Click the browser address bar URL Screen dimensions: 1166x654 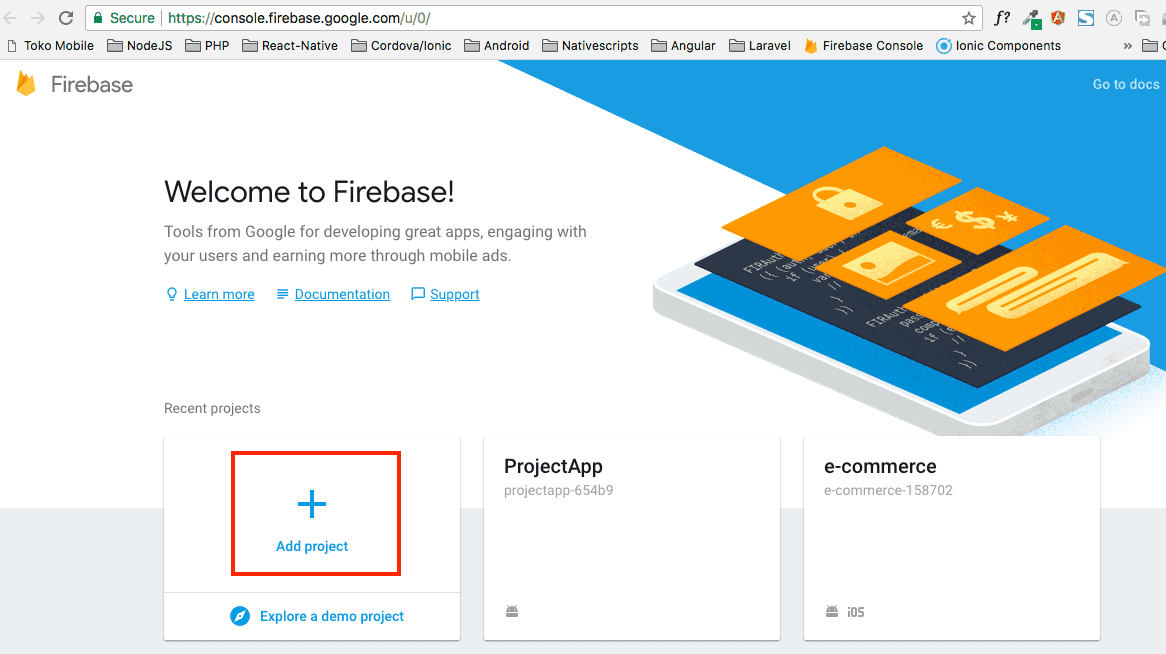click(300, 18)
